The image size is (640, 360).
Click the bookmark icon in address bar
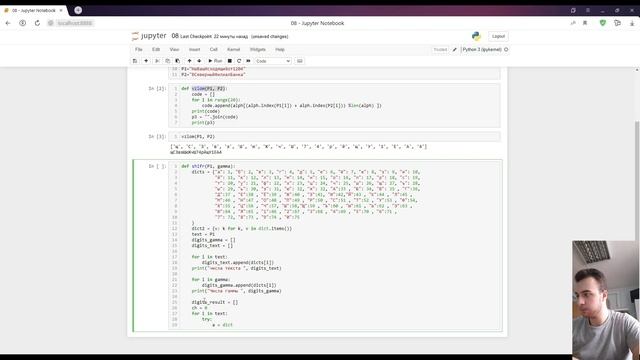point(585,23)
